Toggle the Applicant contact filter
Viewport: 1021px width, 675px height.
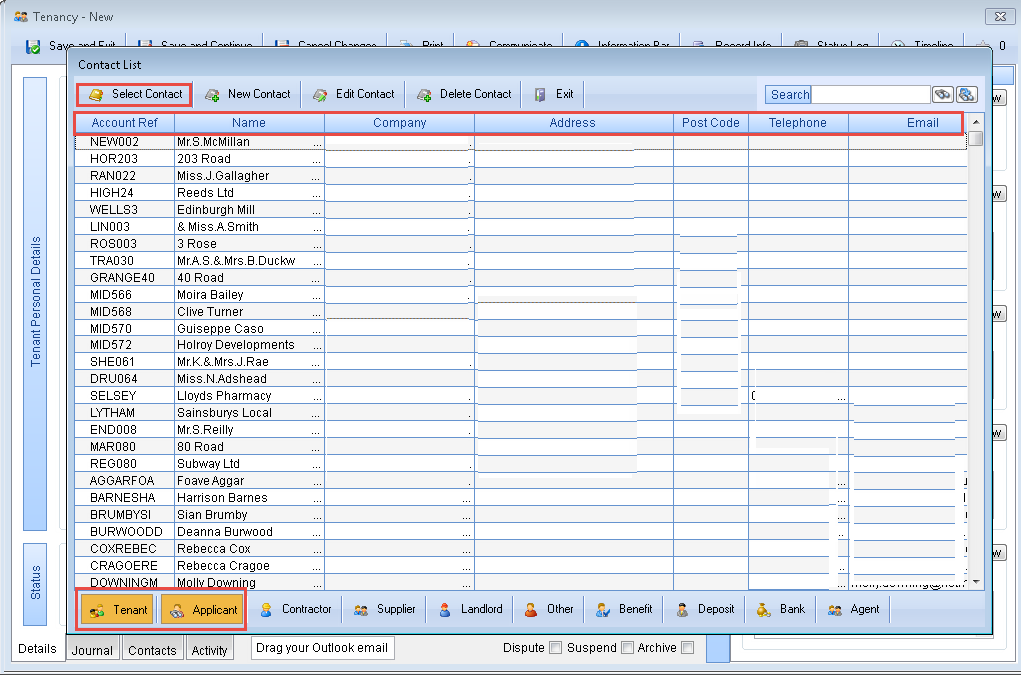[x=202, y=610]
